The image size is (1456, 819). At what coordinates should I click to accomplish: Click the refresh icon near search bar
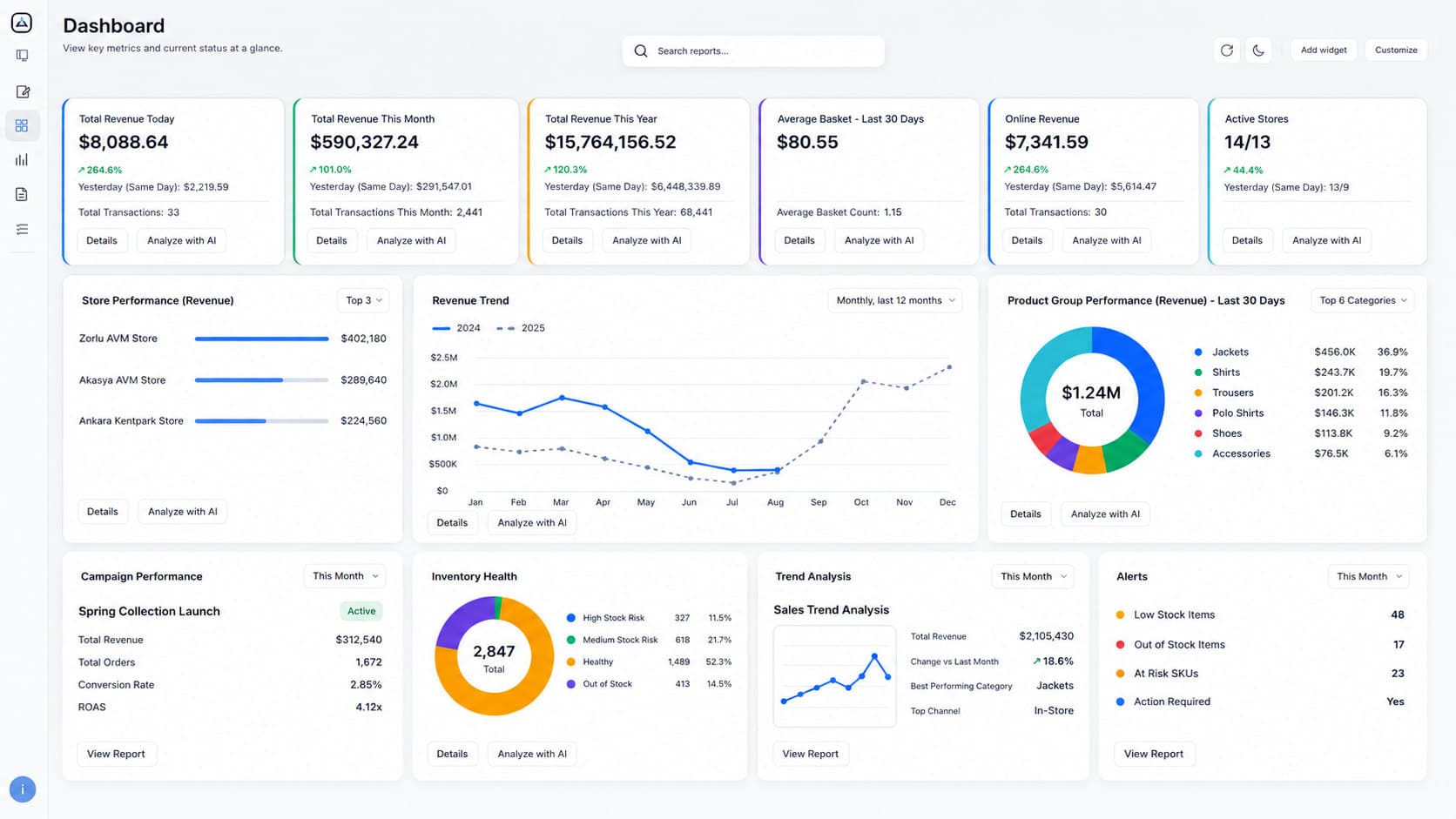(x=1226, y=50)
